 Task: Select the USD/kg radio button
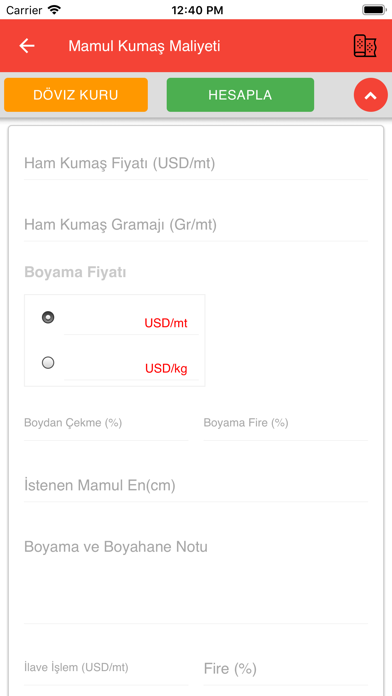pyautogui.click(x=48, y=363)
